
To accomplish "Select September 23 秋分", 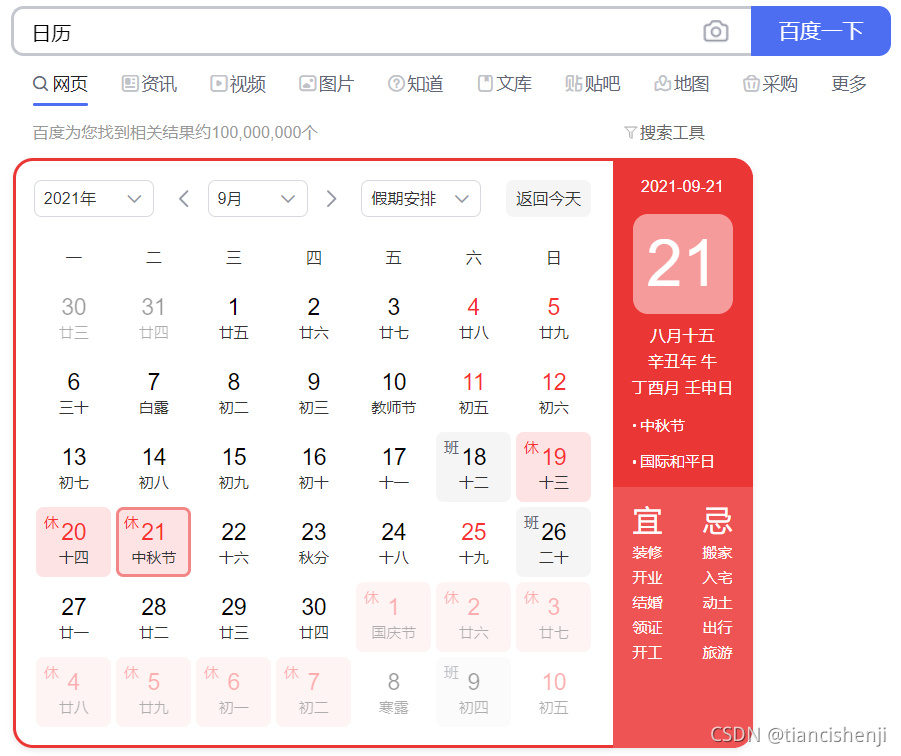I will [314, 542].
